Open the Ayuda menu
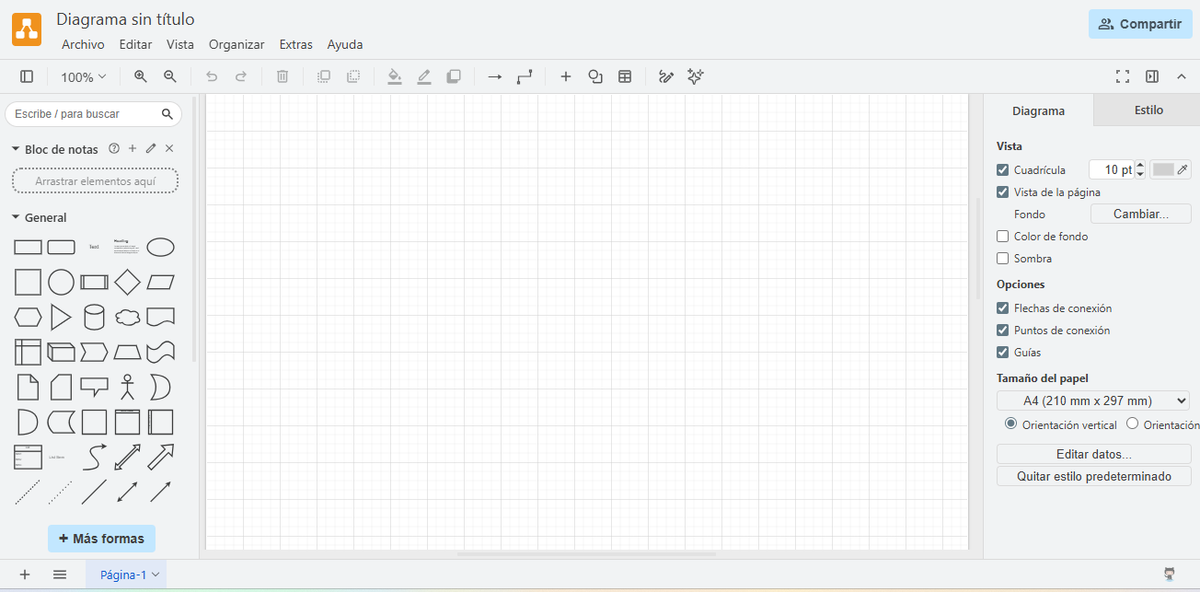 click(345, 44)
